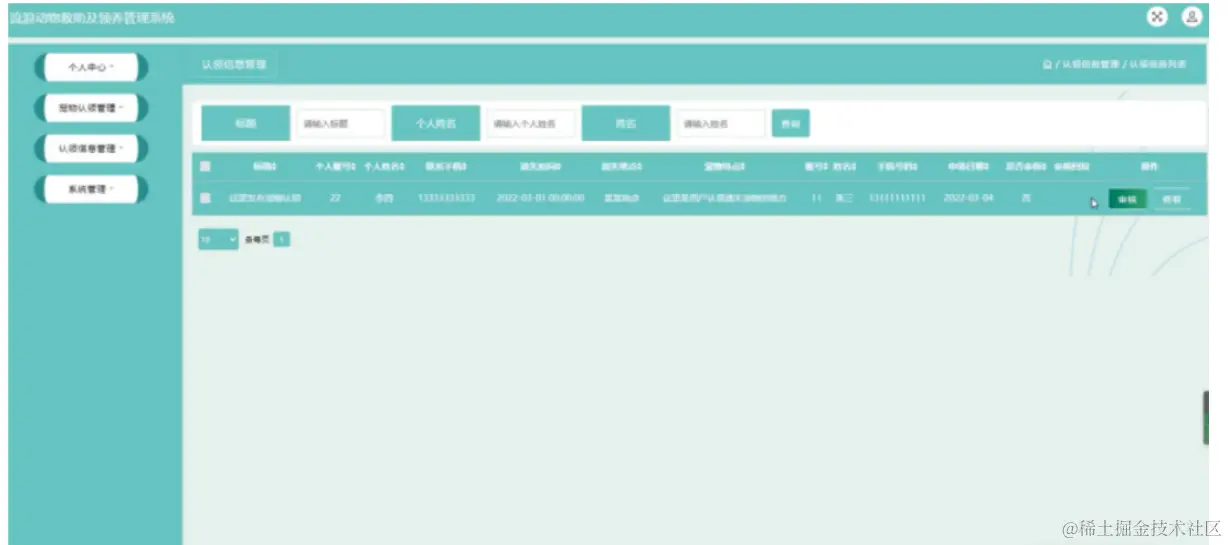Click the green 审核 button in row
Viewport: 1228px width, 545px height.
click(x=1127, y=199)
